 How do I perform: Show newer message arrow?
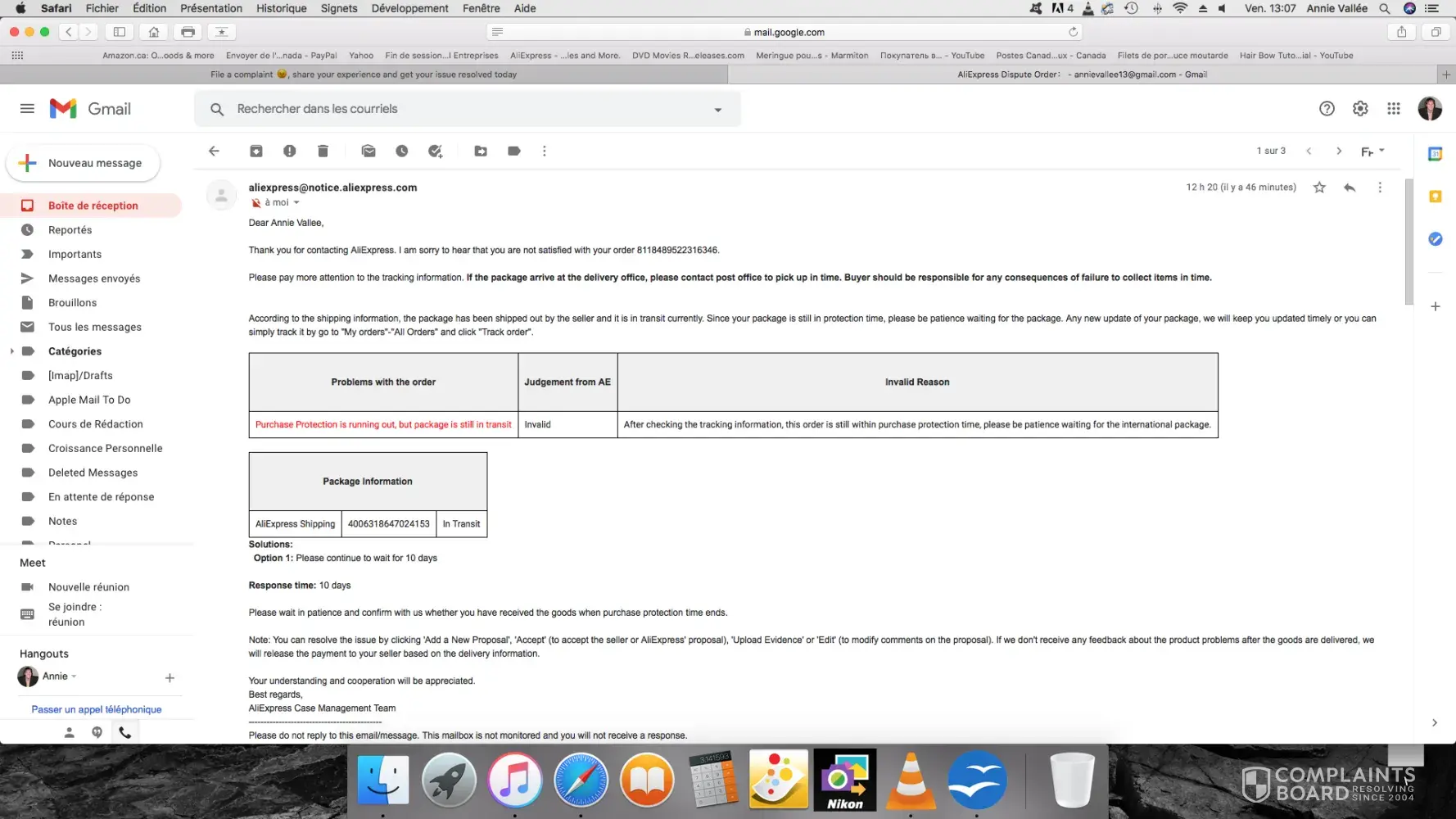tap(1309, 151)
